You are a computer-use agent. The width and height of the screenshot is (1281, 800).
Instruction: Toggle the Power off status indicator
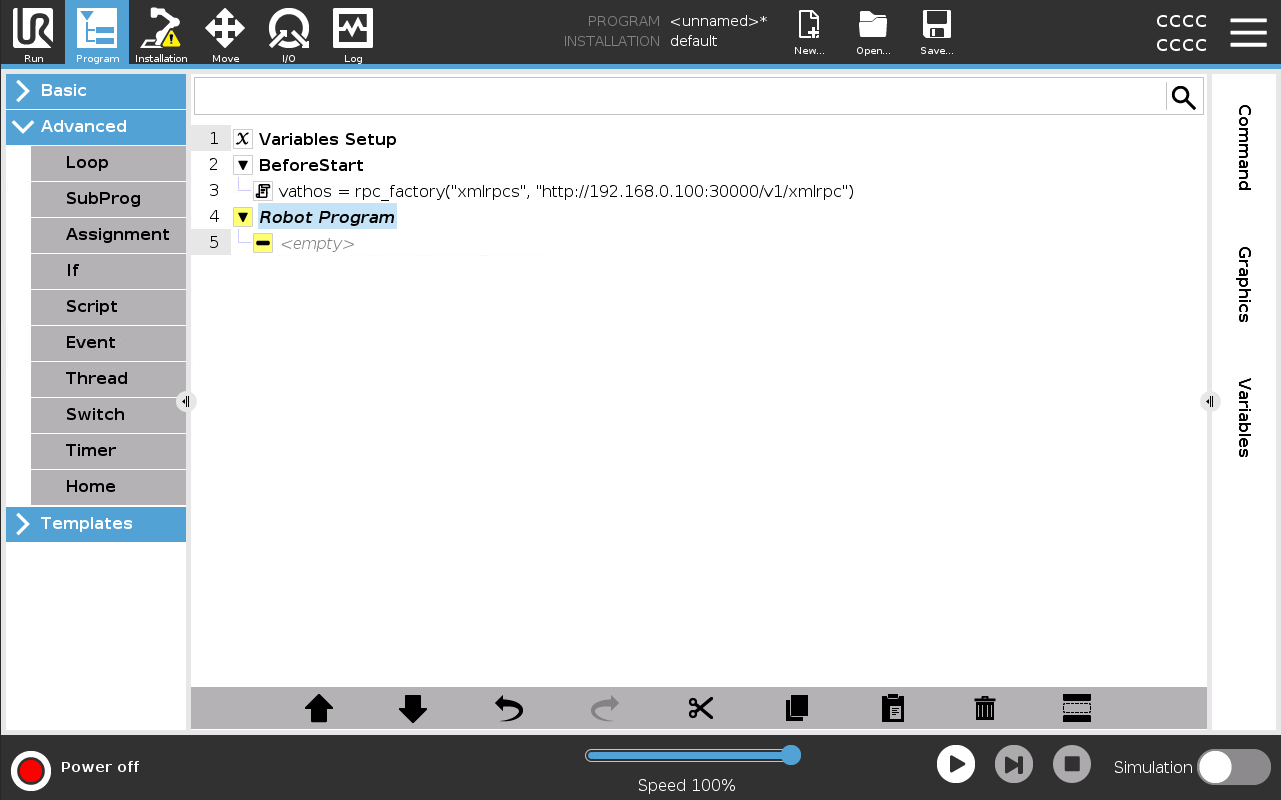30,770
